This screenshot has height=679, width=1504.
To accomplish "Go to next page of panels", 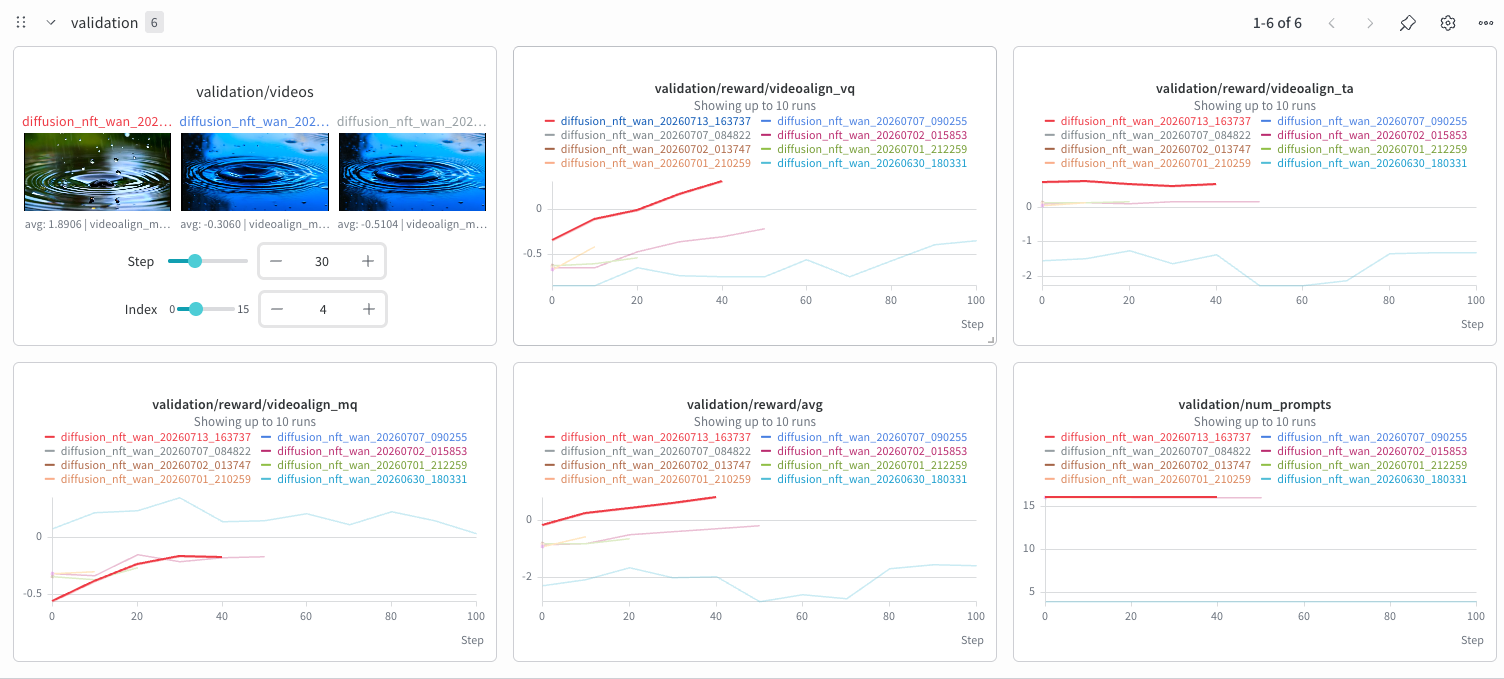I will [x=1370, y=22].
